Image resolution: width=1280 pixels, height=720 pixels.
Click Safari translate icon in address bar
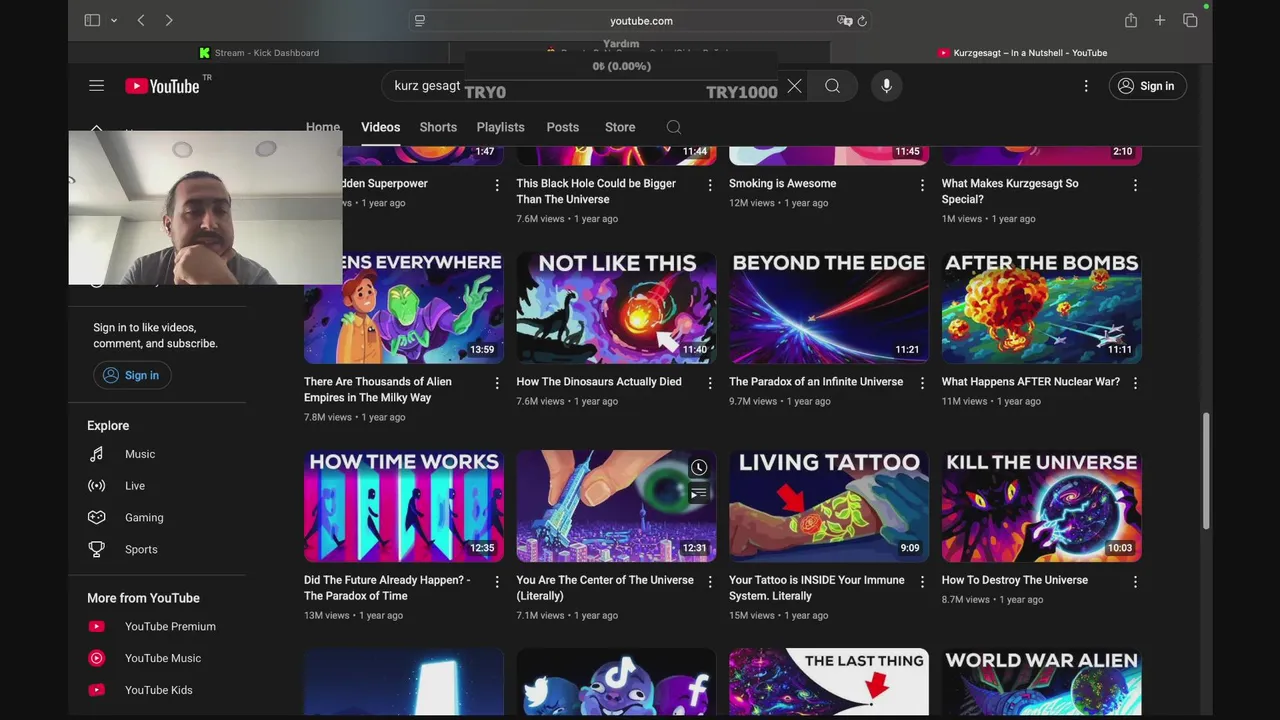coord(844,20)
